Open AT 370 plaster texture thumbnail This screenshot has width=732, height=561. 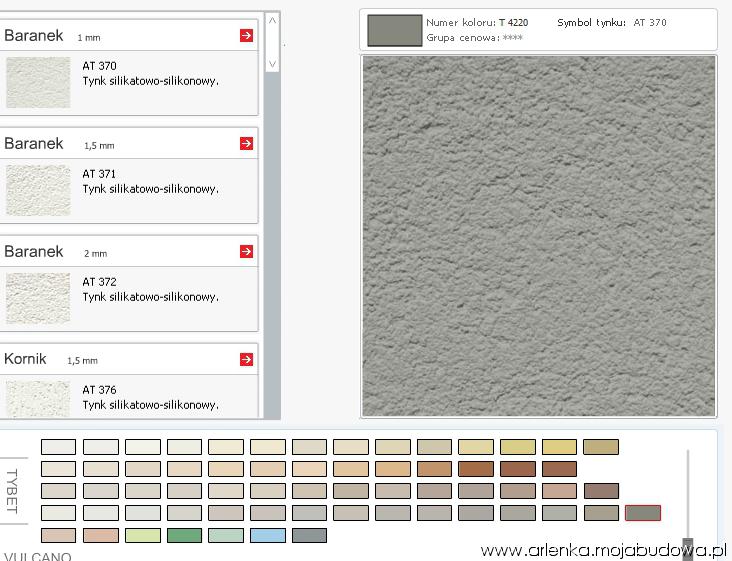click(x=38, y=82)
